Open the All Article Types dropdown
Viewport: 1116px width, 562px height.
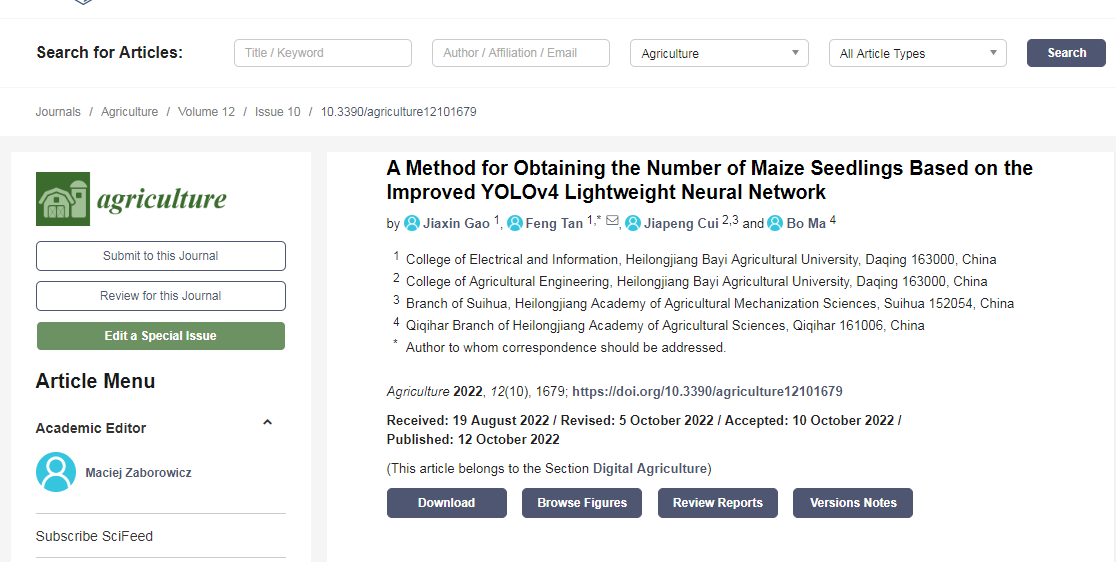click(x=917, y=54)
